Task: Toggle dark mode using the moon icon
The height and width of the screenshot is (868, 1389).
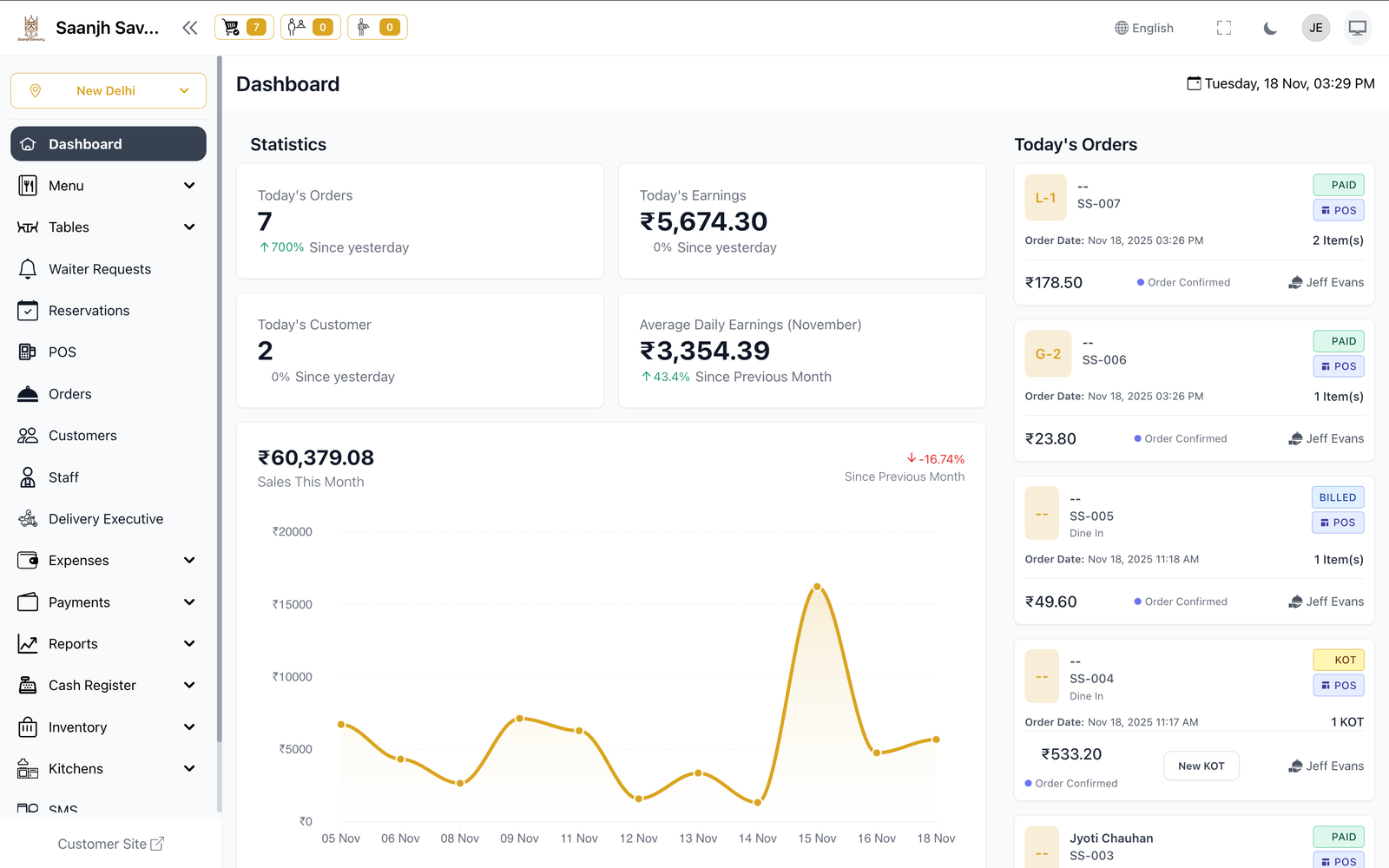Action: (x=1269, y=27)
